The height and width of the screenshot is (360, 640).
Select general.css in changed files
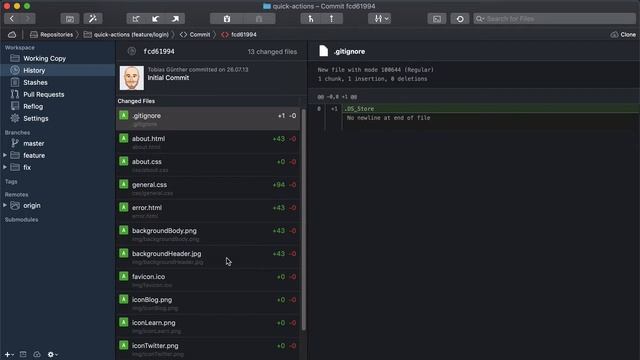[x=209, y=188]
